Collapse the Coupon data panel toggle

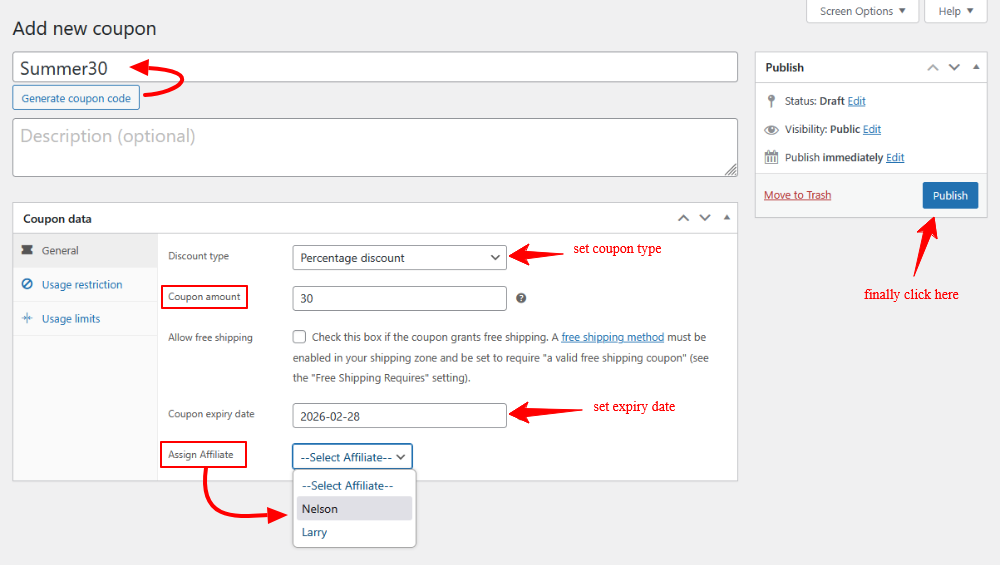(726, 218)
